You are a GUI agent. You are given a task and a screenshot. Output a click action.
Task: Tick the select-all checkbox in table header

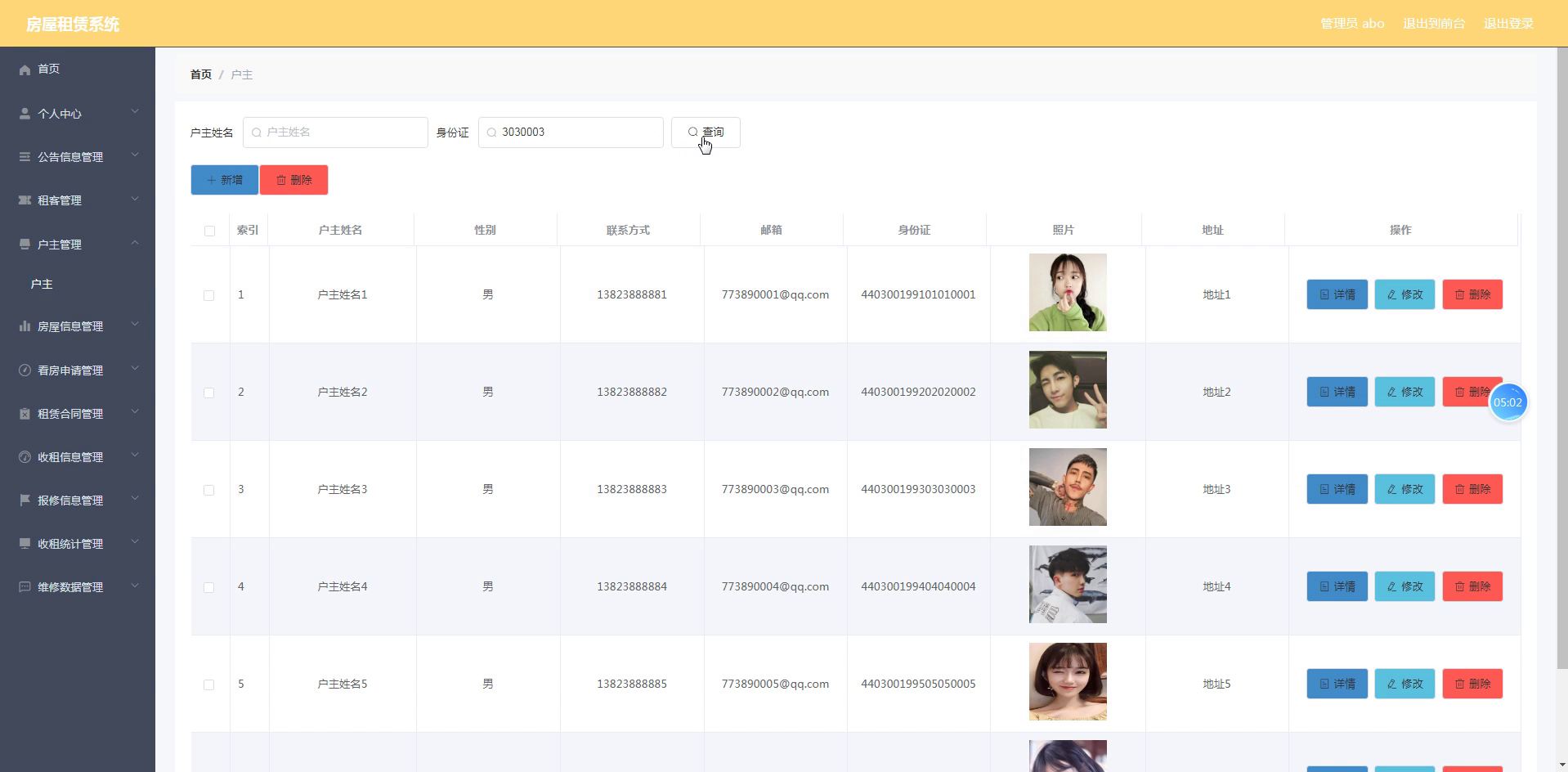point(209,231)
